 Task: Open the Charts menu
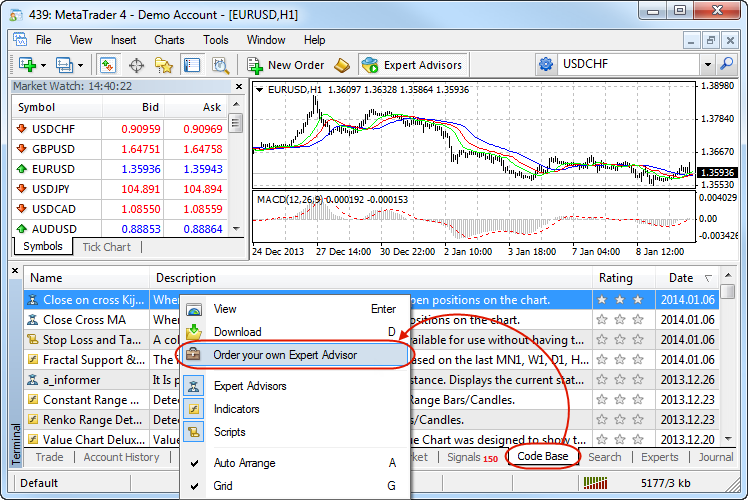[x=169, y=40]
